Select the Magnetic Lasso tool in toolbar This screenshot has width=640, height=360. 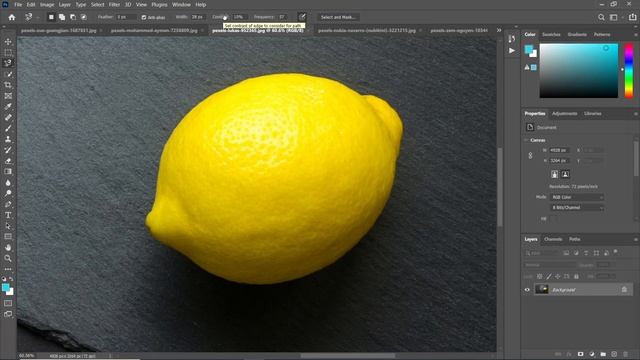8,63
